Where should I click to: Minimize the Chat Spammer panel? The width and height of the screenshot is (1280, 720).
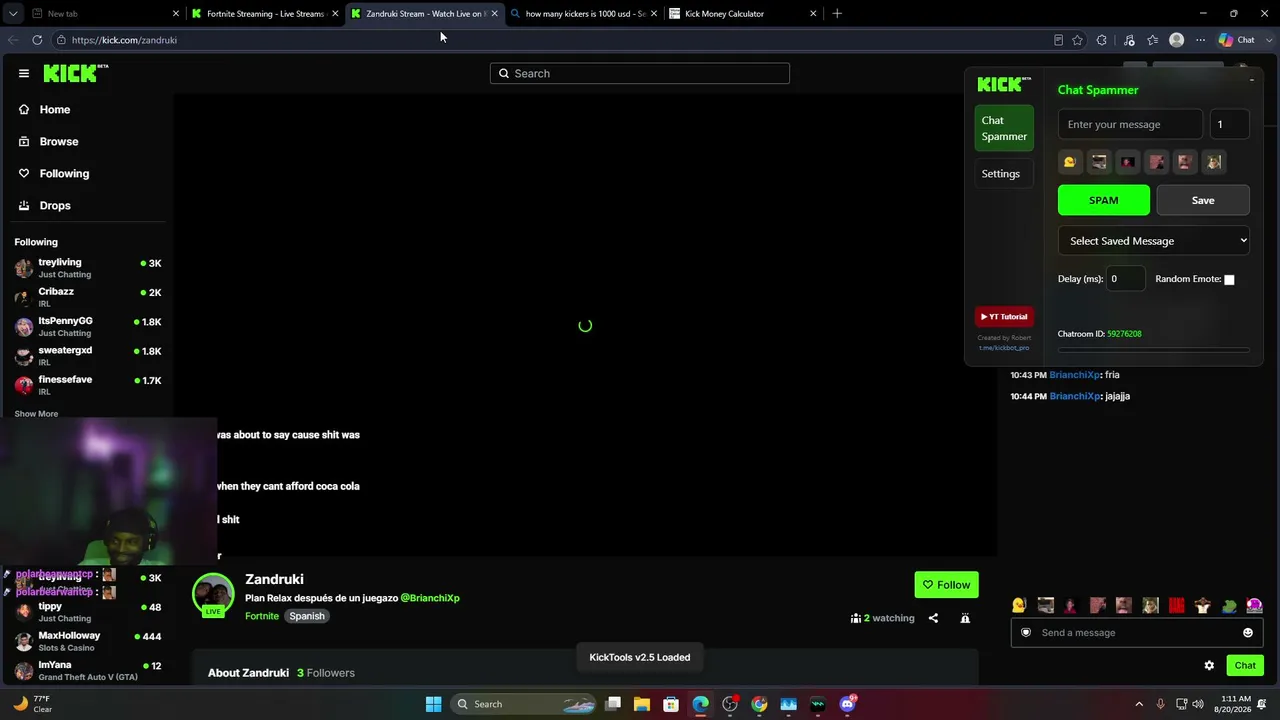point(1252,80)
